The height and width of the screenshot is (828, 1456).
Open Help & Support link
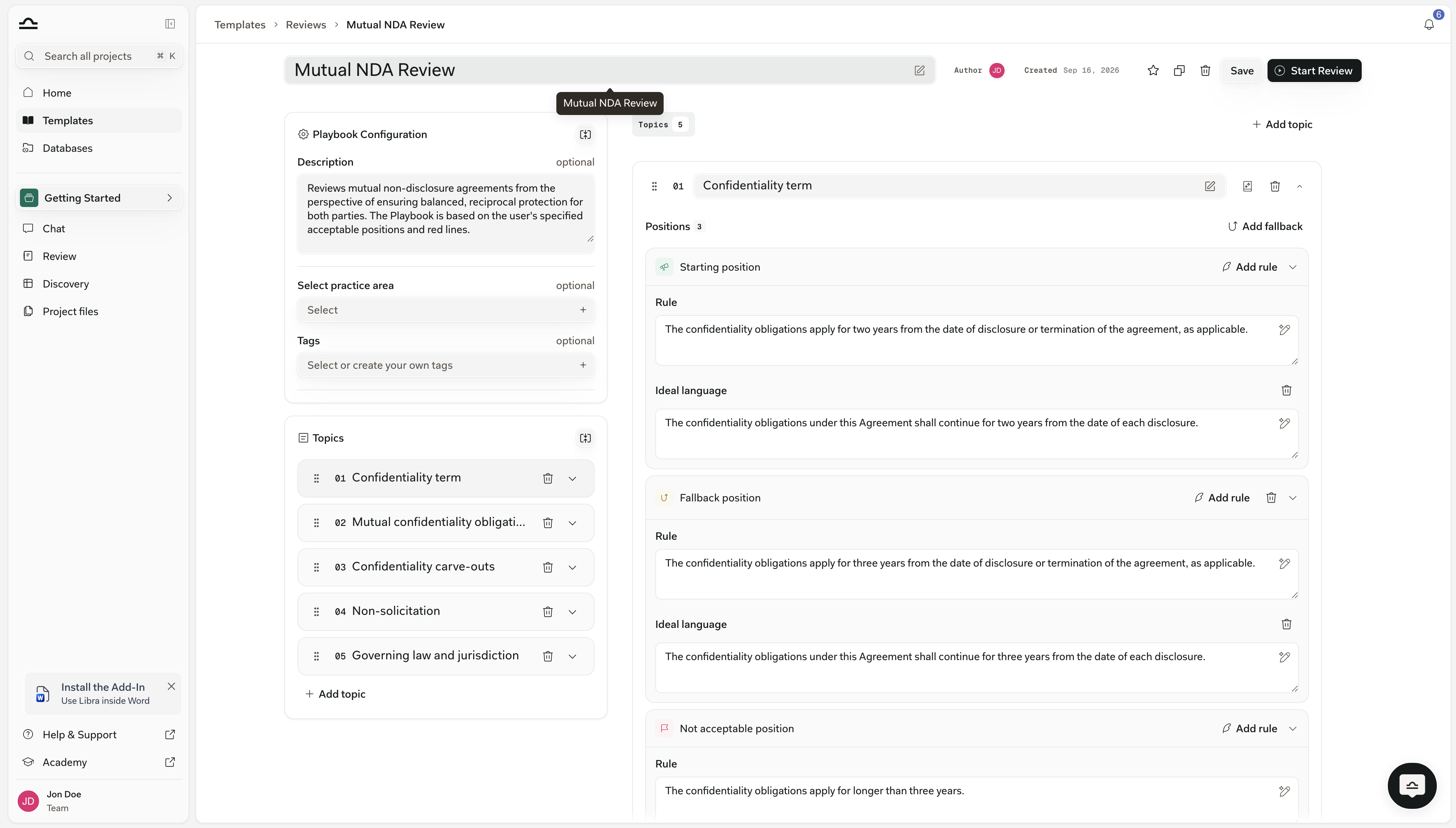tap(99, 735)
